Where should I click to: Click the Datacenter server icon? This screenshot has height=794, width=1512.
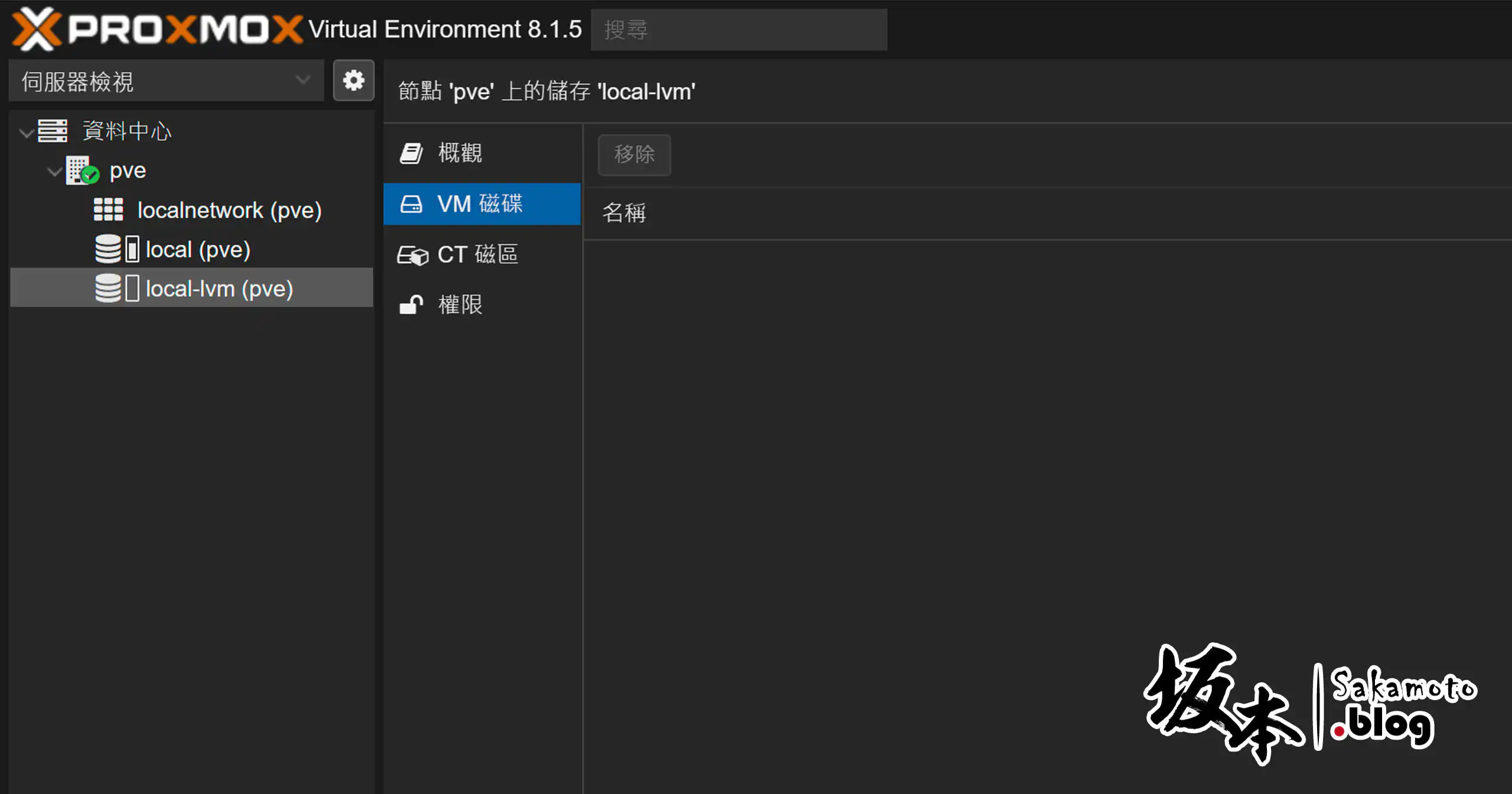point(53,131)
